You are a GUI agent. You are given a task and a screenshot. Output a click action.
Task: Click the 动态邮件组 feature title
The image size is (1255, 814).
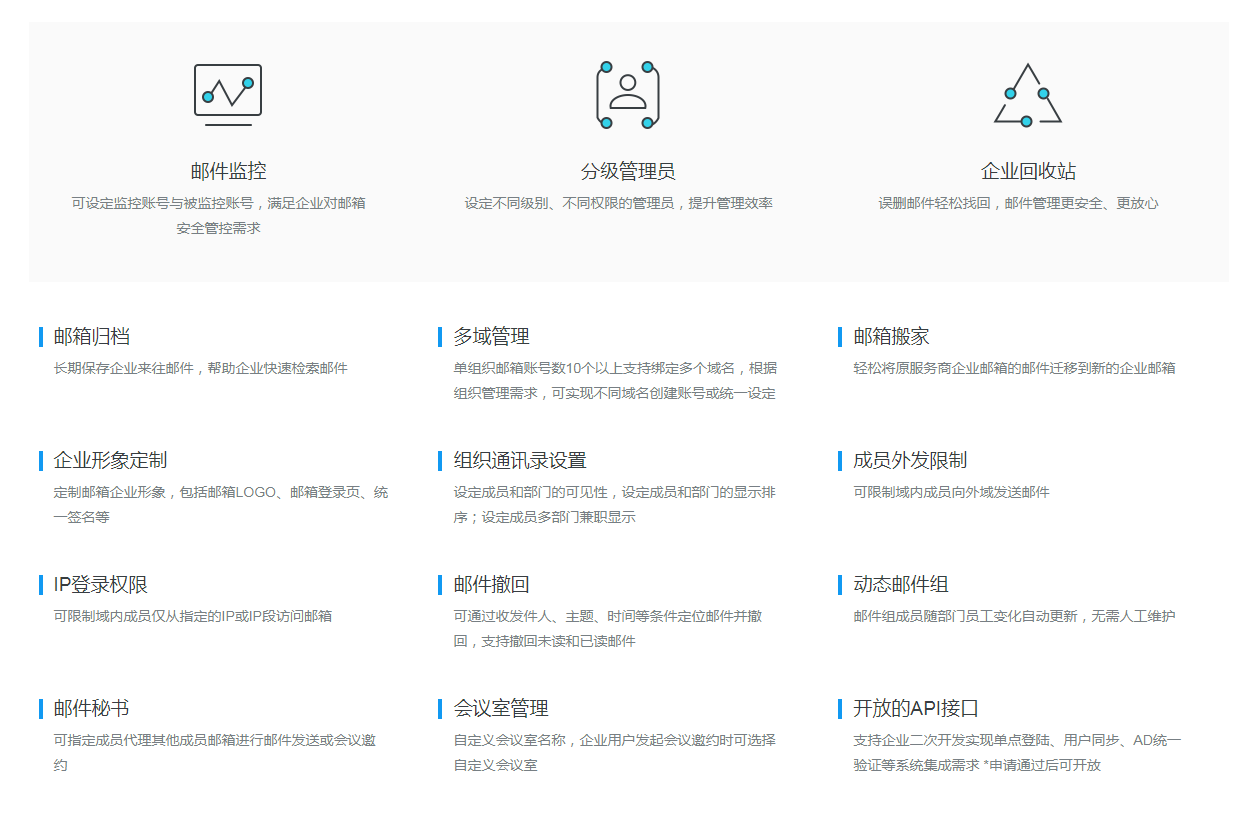coord(901,584)
